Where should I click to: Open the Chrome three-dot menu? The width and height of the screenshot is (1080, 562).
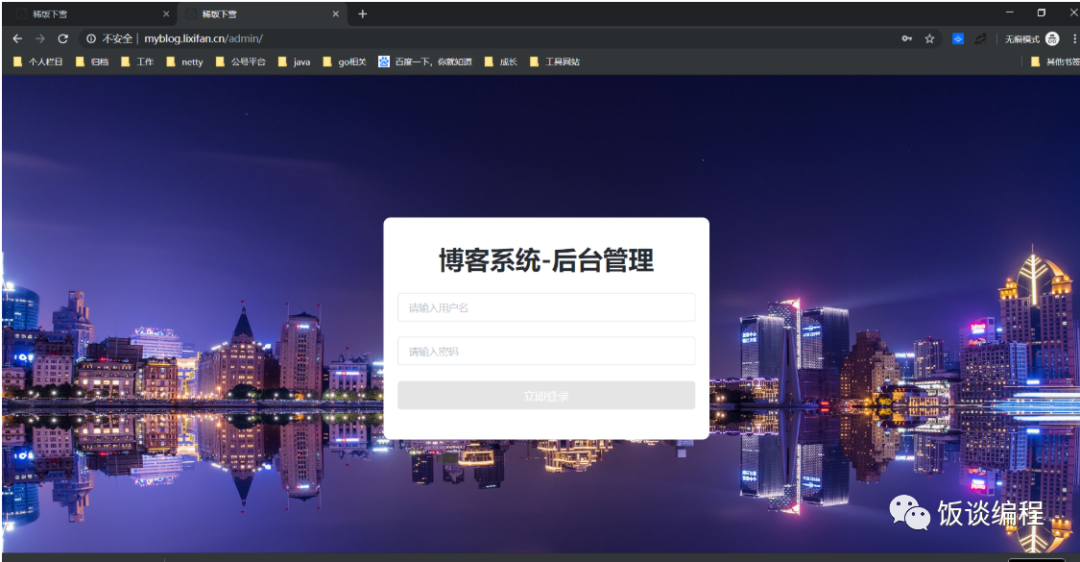[x=1074, y=39]
